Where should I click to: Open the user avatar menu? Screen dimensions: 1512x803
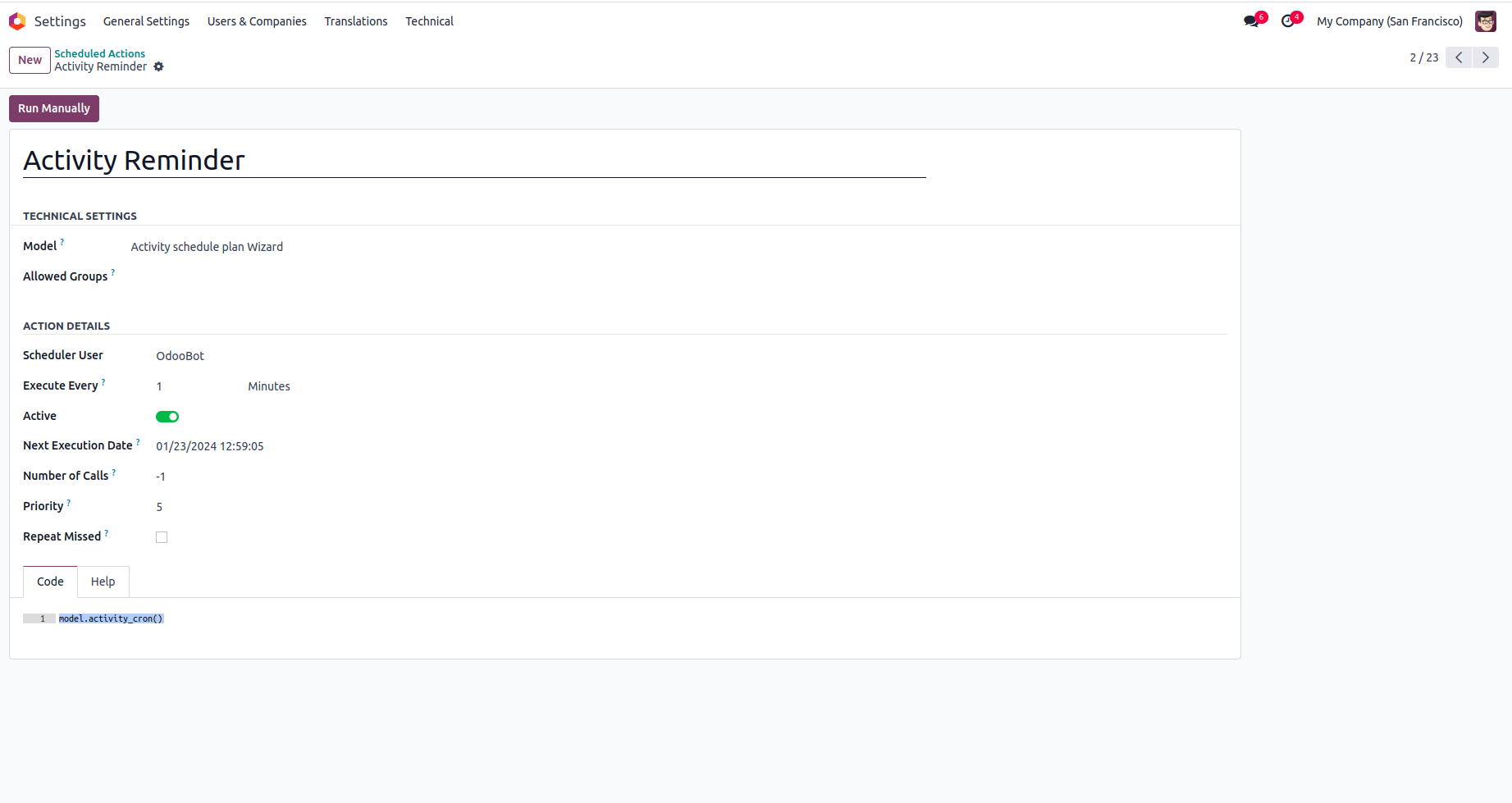pos(1485,21)
